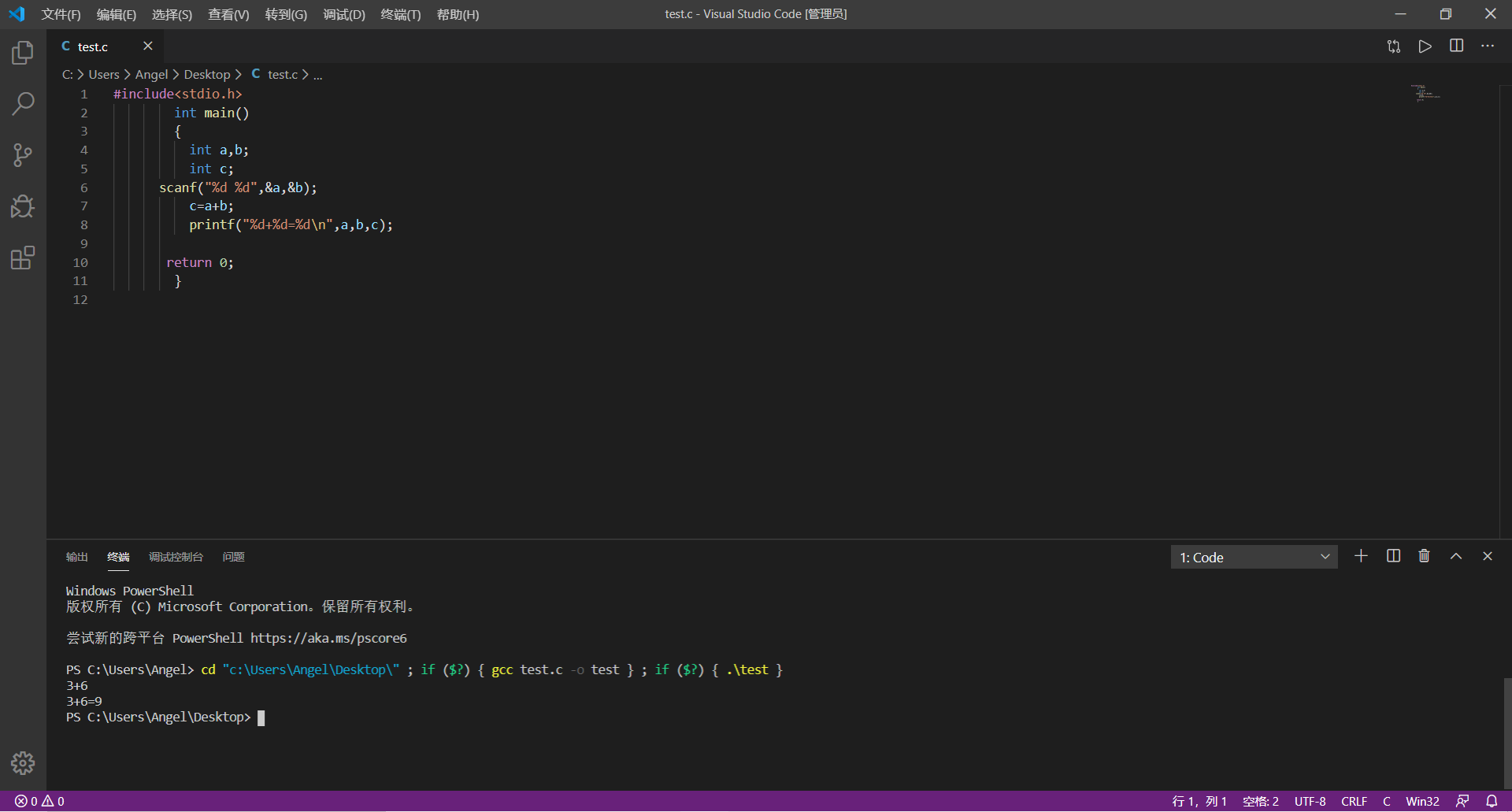Click the Win32 configuration in status bar
Image resolution: width=1512 pixels, height=812 pixels.
[1422, 801]
